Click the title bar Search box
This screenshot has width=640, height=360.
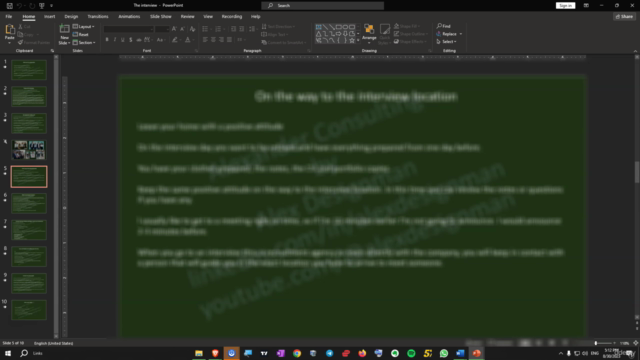coord(322,6)
